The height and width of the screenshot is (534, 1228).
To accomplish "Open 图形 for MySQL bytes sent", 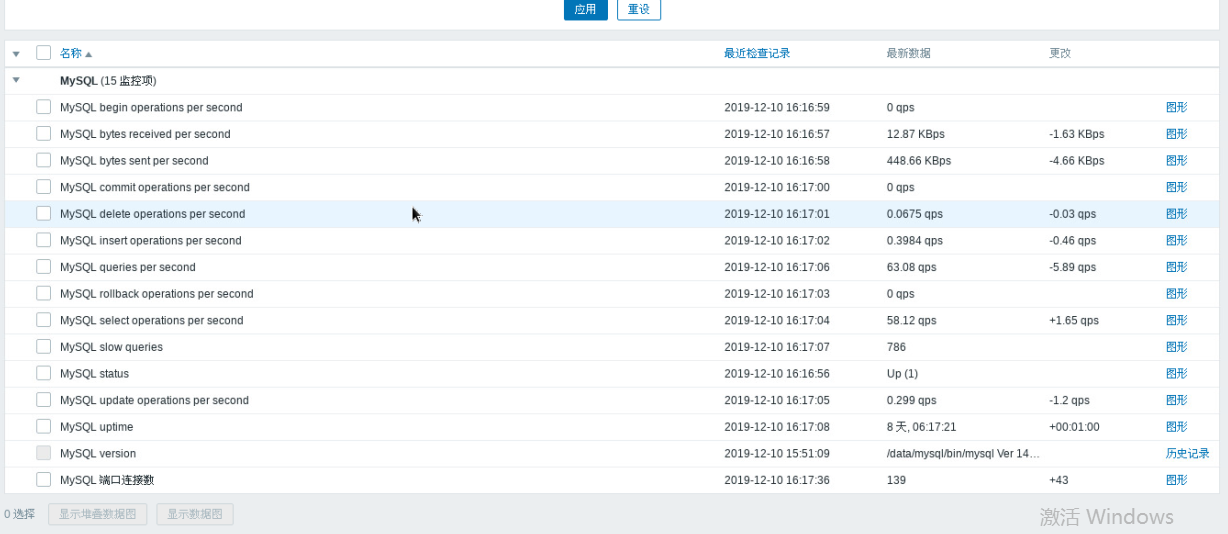I will pos(1176,160).
